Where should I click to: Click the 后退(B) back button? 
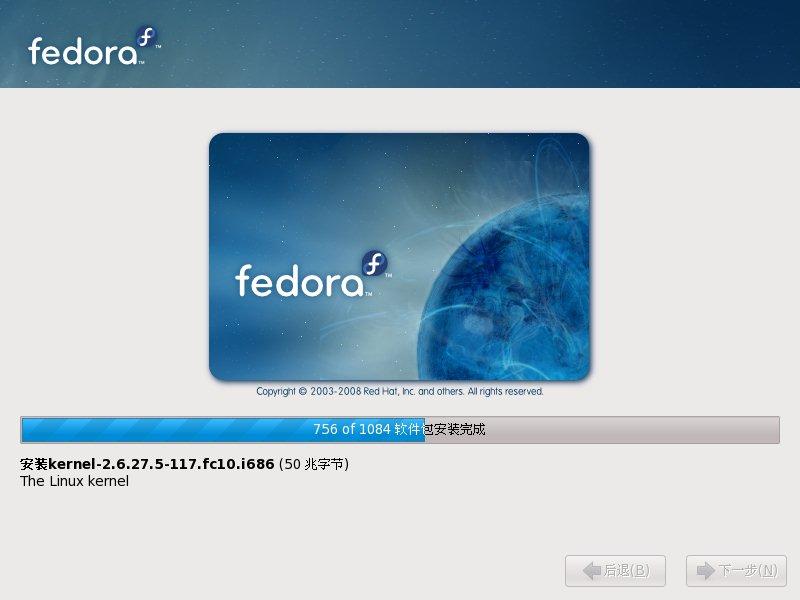[x=615, y=571]
